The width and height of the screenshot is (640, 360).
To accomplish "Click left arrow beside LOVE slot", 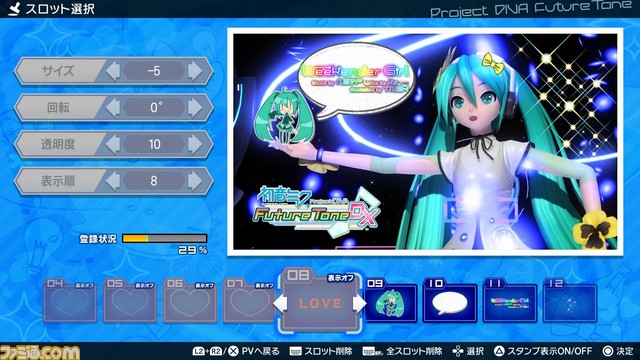I will [x=280, y=304].
